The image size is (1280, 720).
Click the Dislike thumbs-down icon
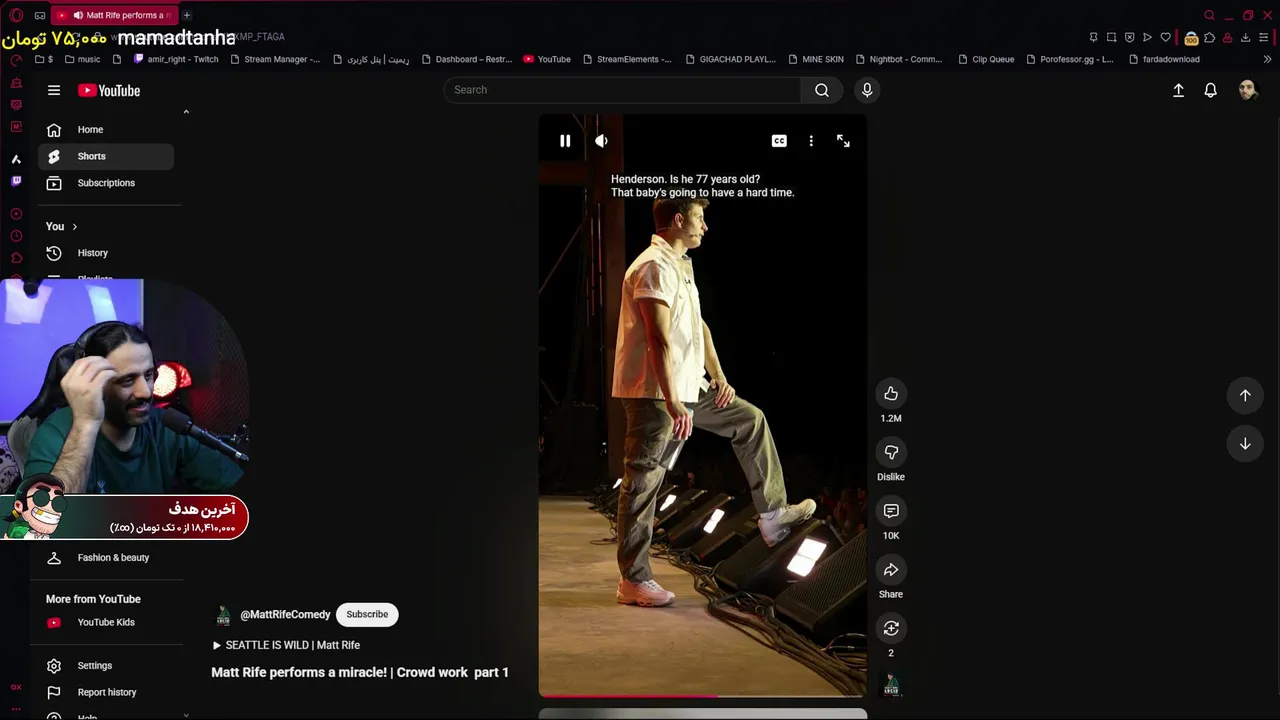(x=891, y=452)
